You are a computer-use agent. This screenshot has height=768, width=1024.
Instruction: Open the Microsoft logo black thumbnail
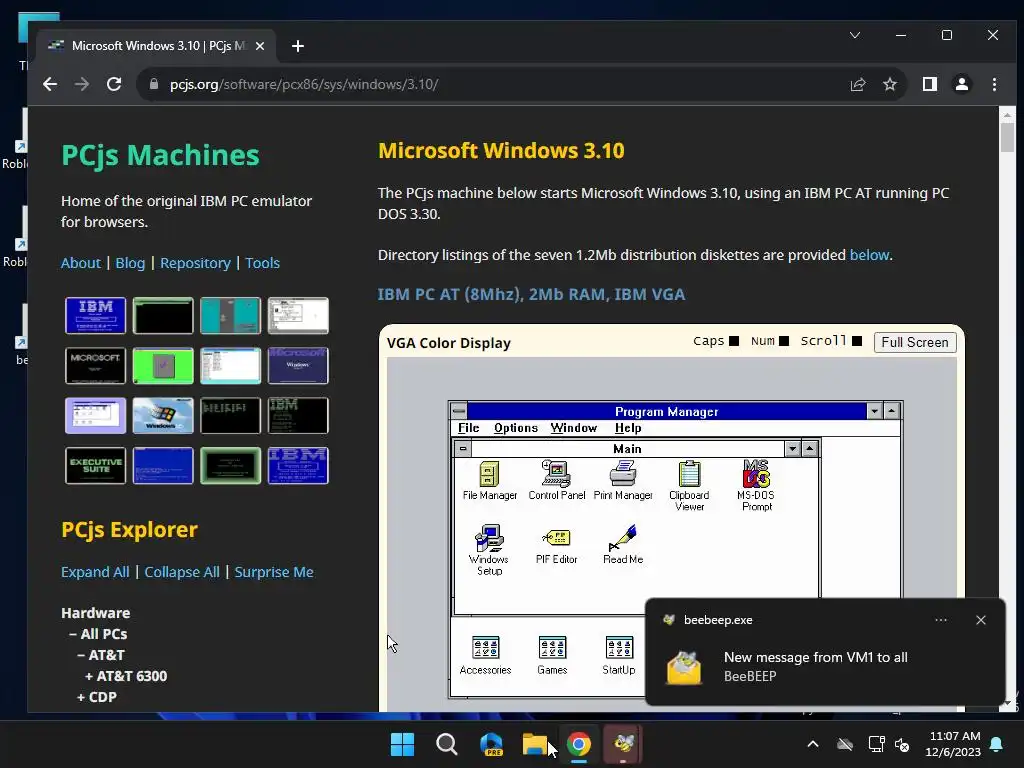pyautogui.click(x=95, y=366)
